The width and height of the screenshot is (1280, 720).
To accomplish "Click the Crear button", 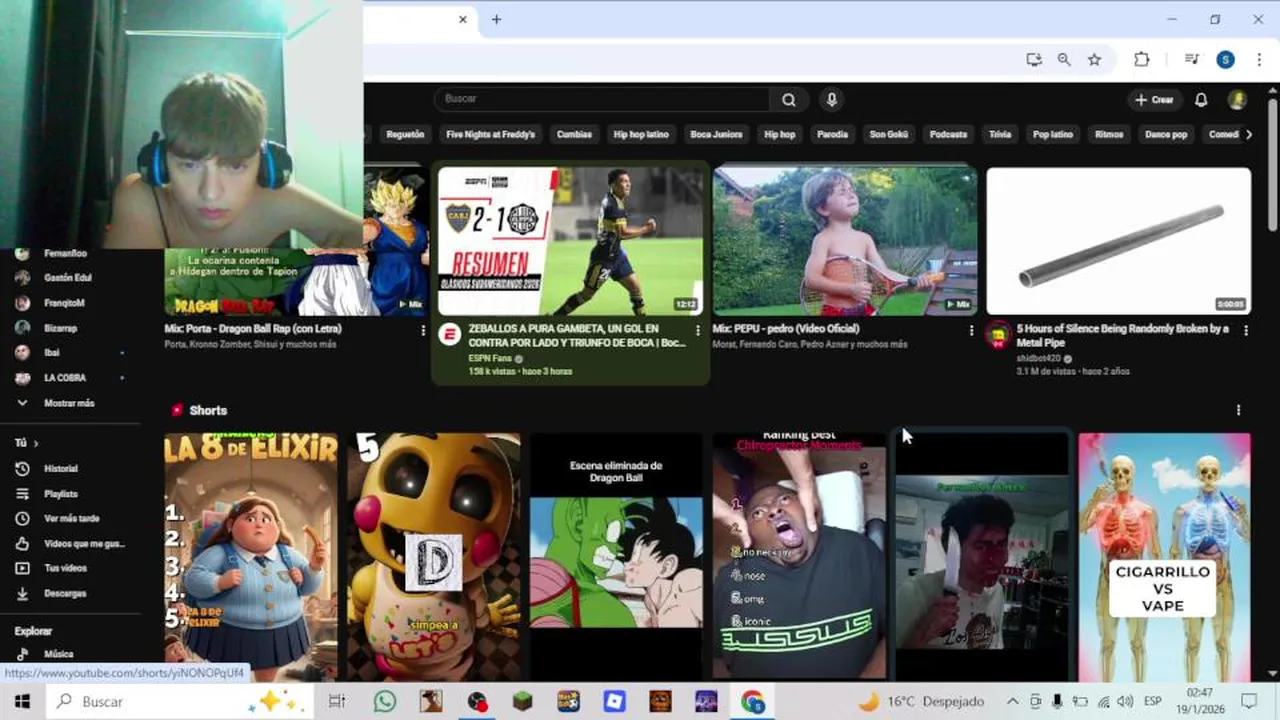I will pyautogui.click(x=1154, y=100).
